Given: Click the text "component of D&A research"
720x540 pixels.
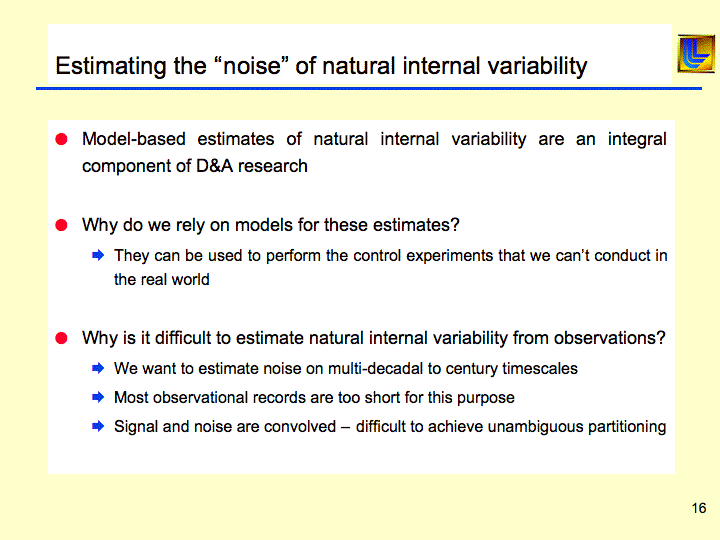Looking at the screenshot, I should tap(195, 166).
